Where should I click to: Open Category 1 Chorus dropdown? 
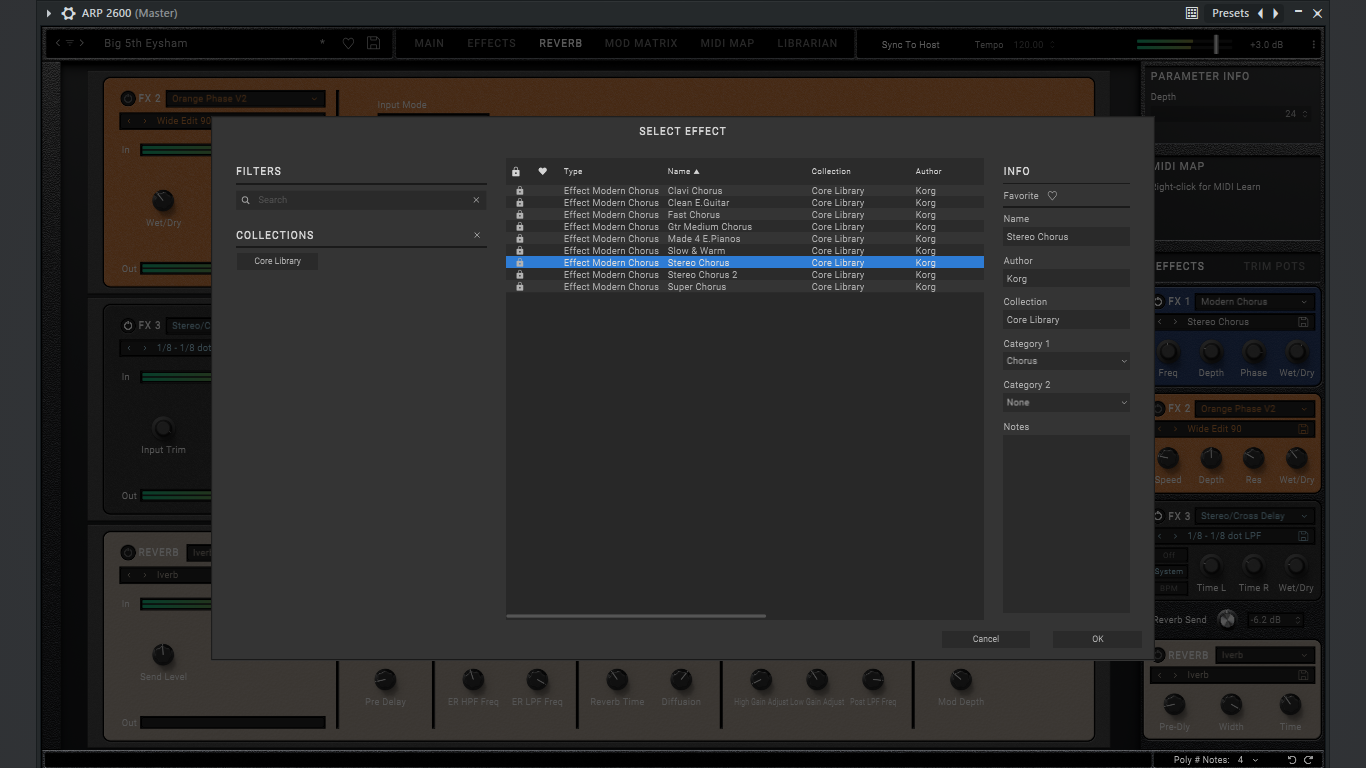[1066, 361]
